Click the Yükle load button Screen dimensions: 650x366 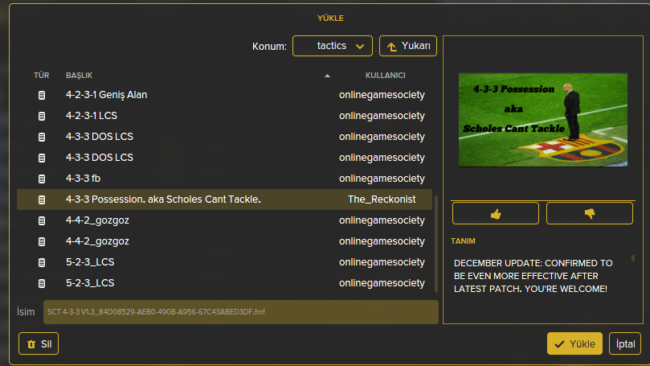(575, 344)
